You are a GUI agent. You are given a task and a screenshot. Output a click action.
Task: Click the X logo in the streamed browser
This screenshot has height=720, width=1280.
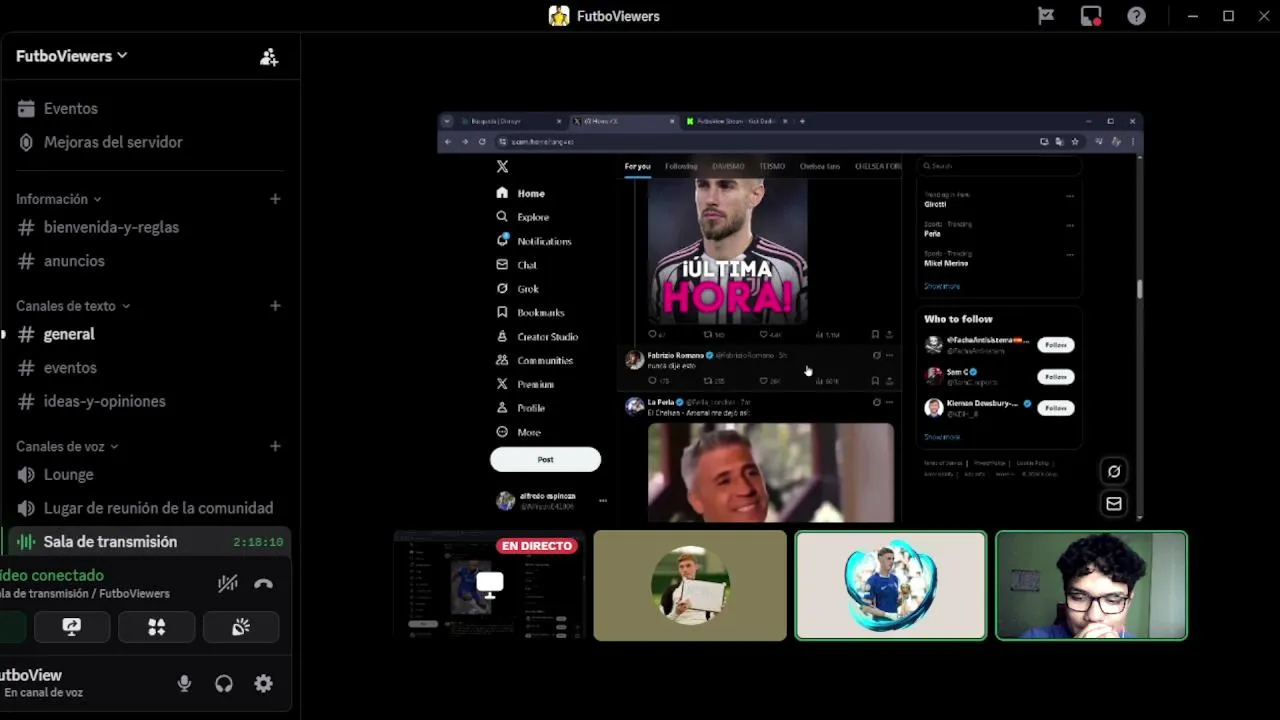pos(502,167)
